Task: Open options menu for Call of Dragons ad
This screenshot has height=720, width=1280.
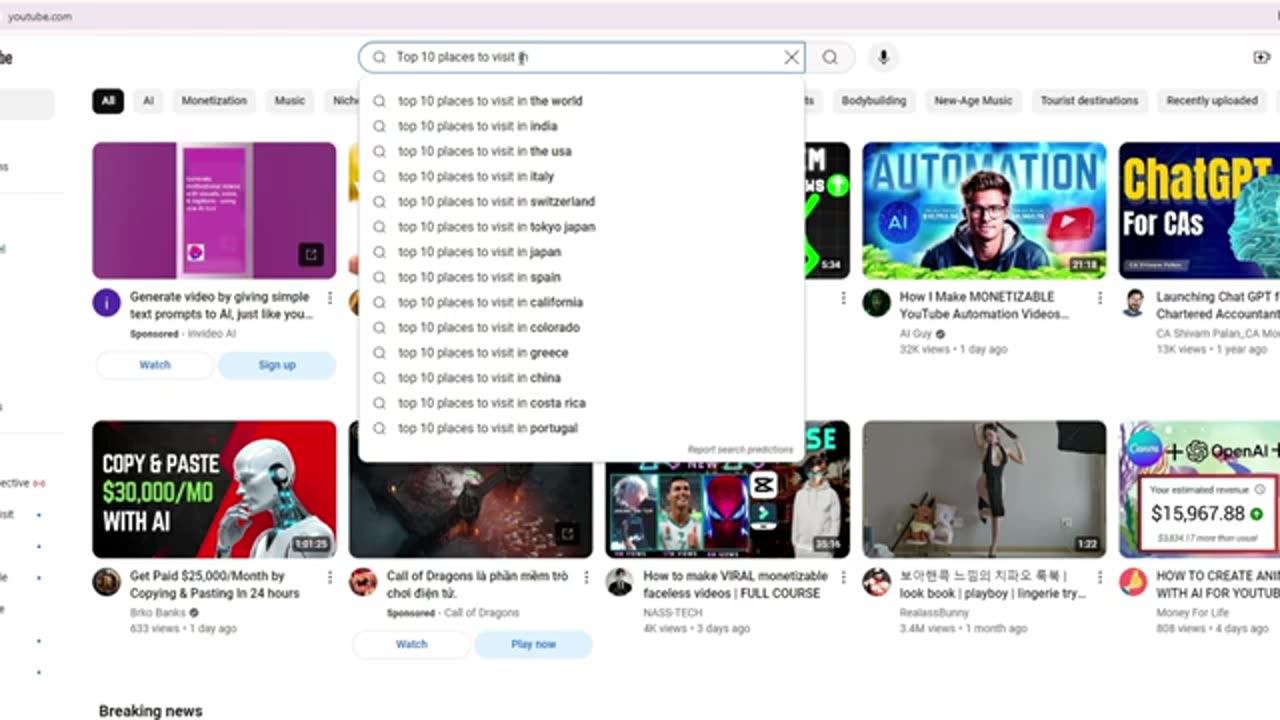Action: click(586, 577)
